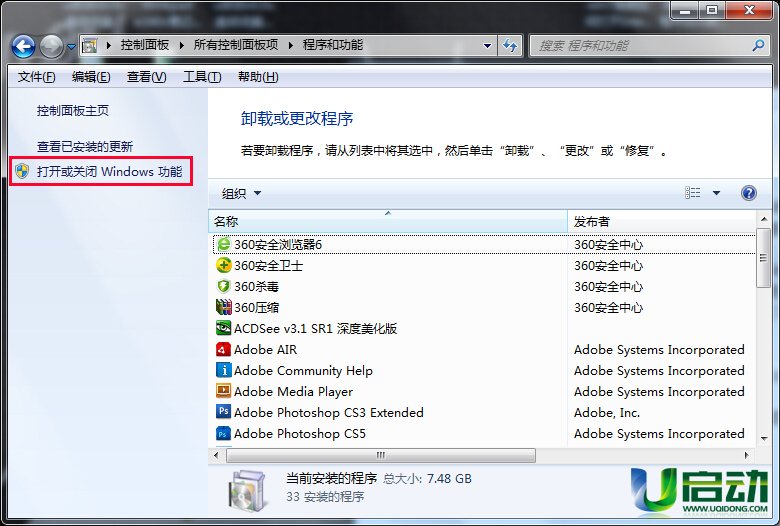Screen dimensions: 780x526
Task: Click 控制面板 in the breadcrumb
Action: click(145, 45)
